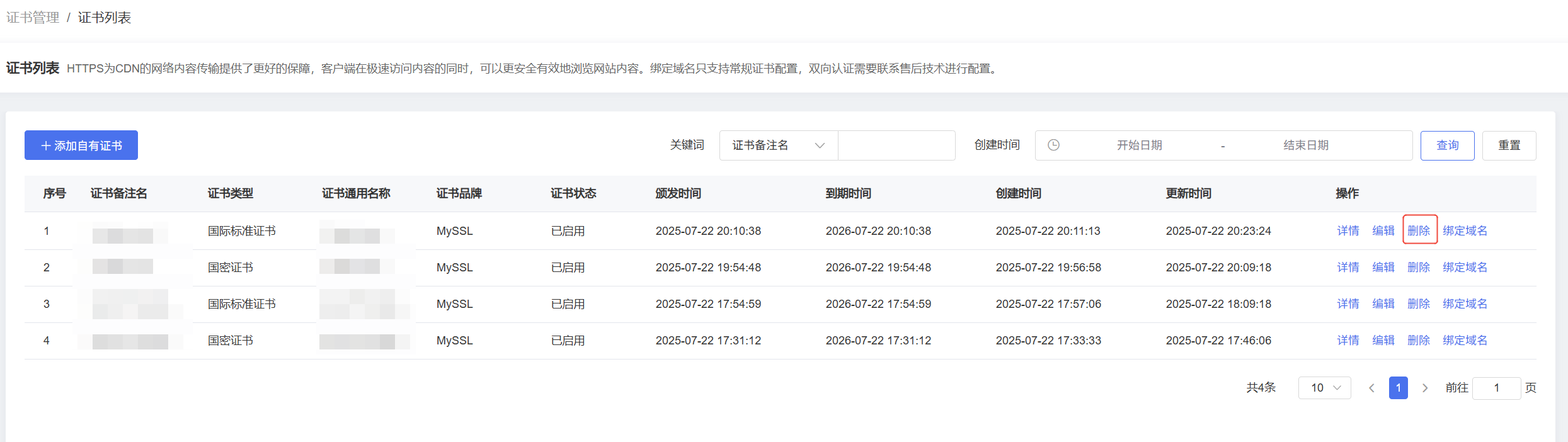
Task: Click the 更新时间 column header
Action: [x=1188, y=193]
